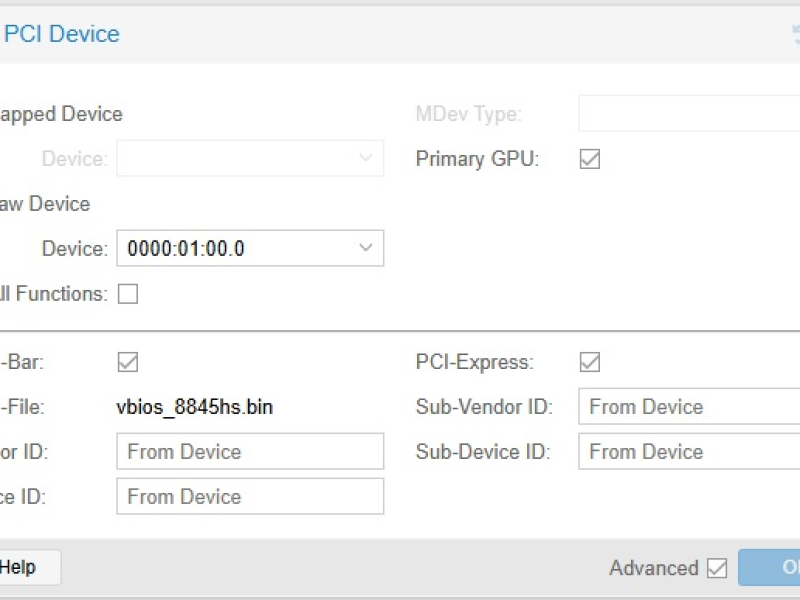Viewport: 800px width, 600px height.
Task: Select the Raw Device label
Action: click(x=45, y=204)
